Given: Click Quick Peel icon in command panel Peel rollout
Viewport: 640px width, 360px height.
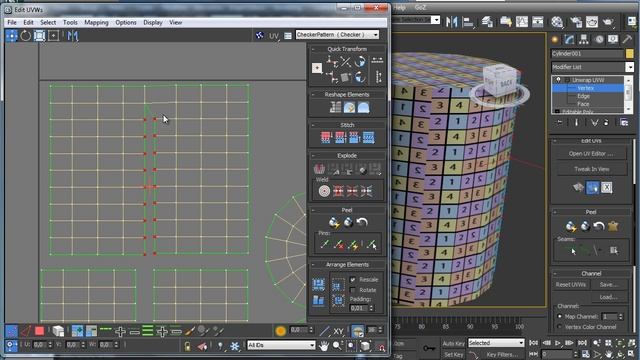Looking at the screenshot, I should (x=571, y=226).
